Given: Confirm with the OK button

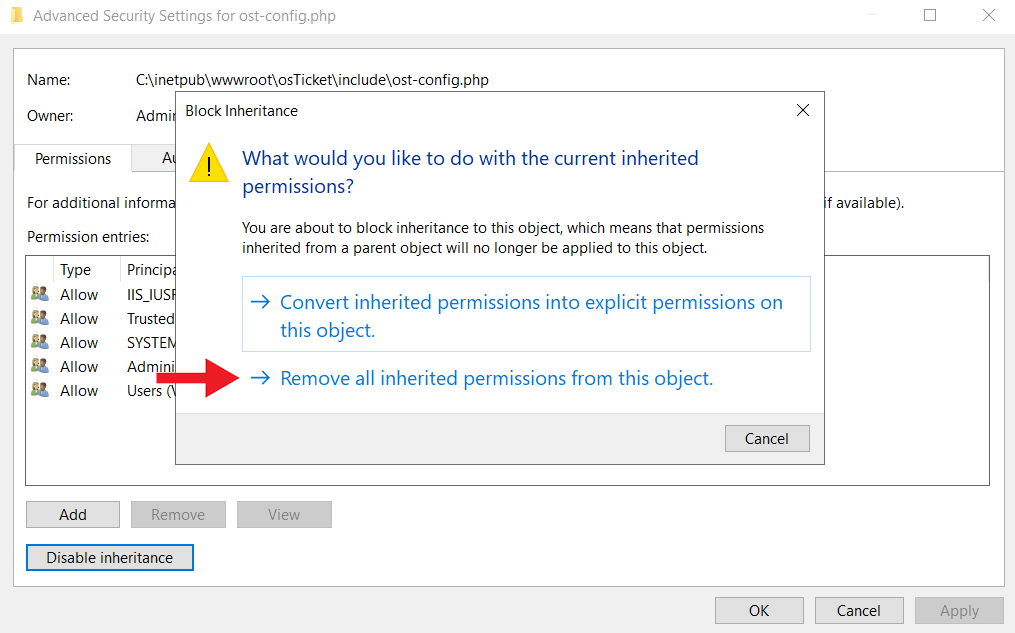Looking at the screenshot, I should pyautogui.click(x=759, y=610).
